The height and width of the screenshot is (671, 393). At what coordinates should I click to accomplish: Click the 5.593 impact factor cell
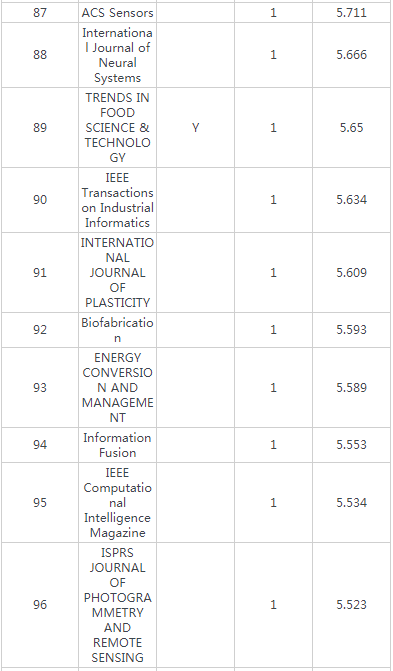click(351, 330)
